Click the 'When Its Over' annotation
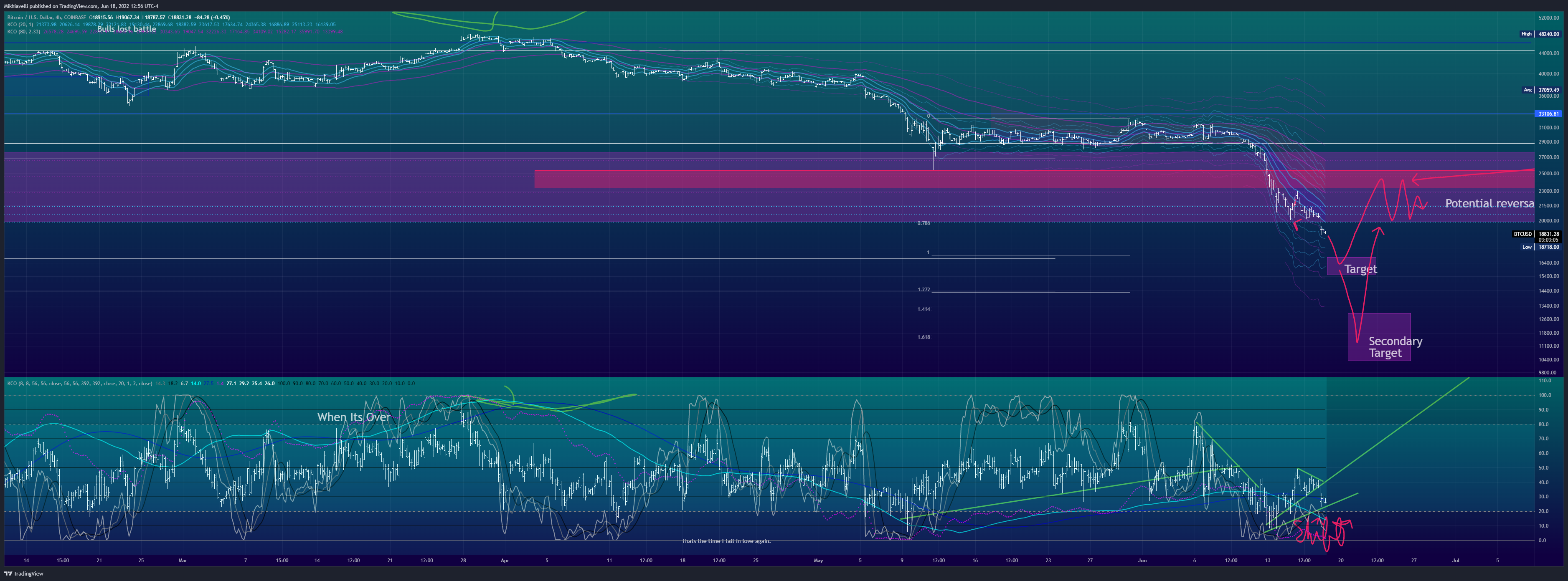1568x581 pixels. tap(354, 417)
